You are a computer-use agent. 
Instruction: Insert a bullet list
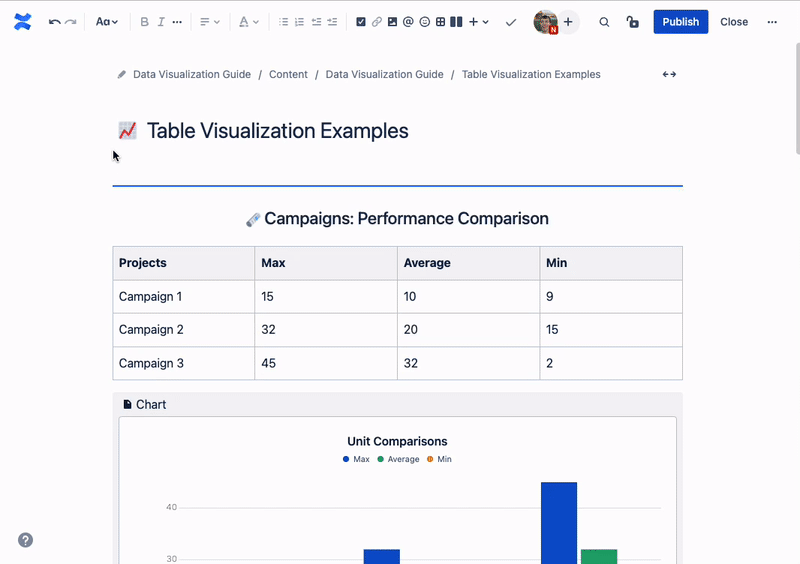(x=283, y=22)
